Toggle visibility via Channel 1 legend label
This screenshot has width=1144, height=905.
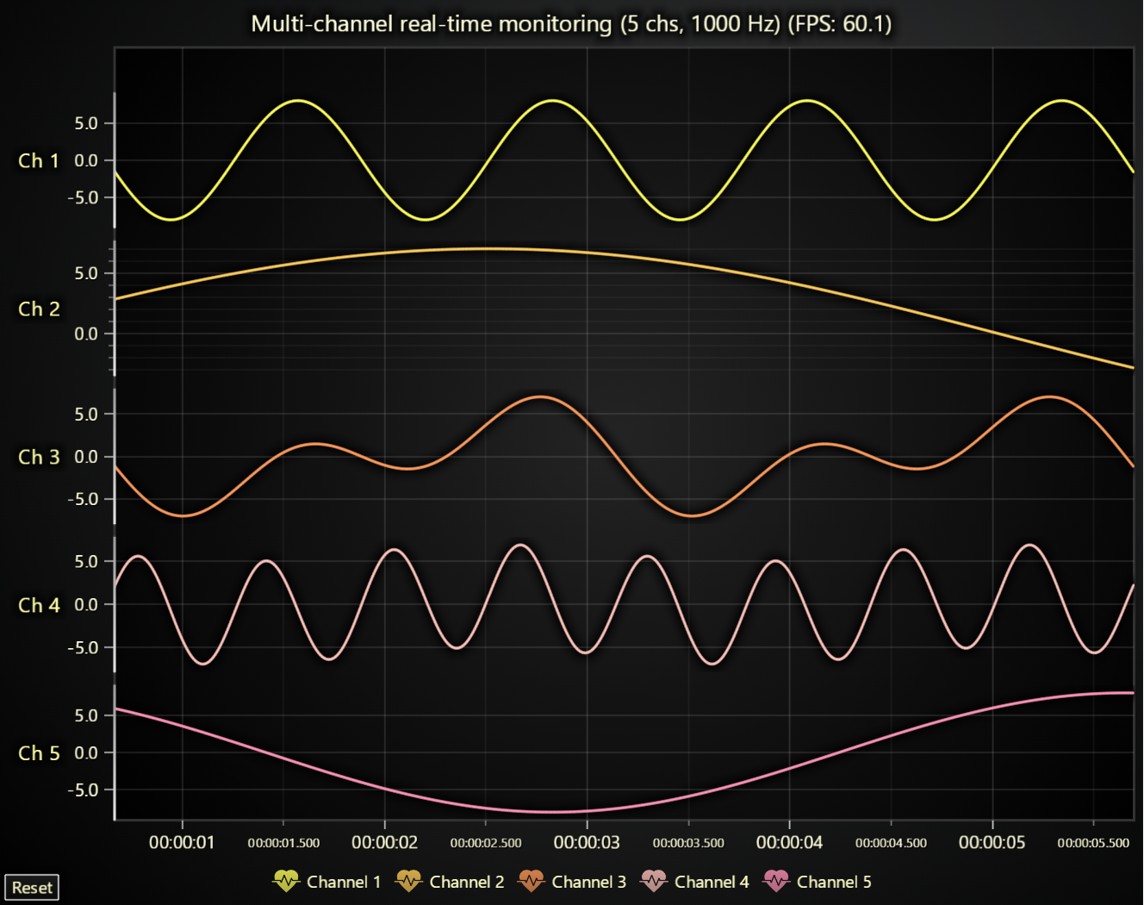(344, 882)
